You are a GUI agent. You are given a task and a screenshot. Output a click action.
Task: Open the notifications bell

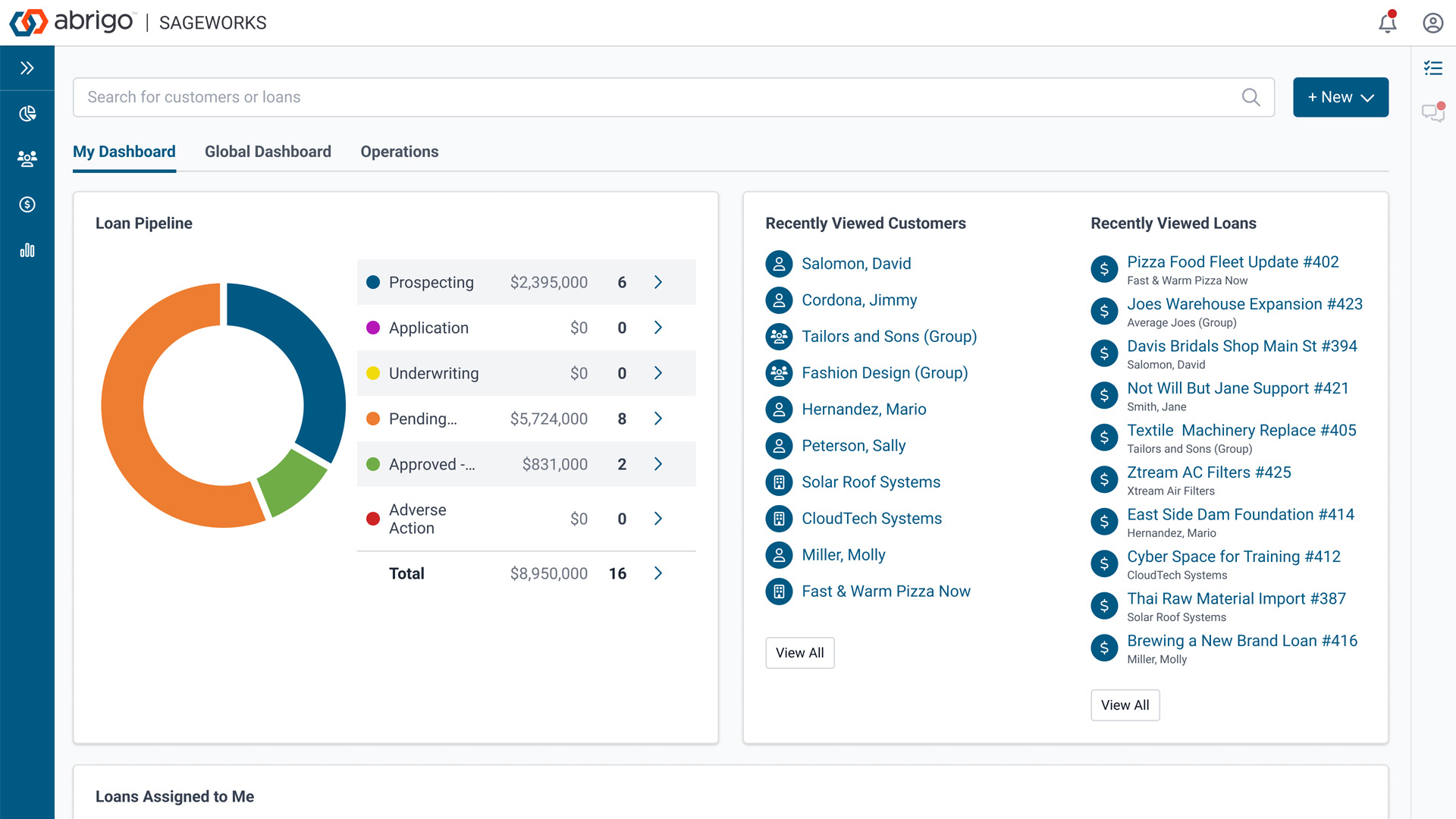click(1387, 23)
